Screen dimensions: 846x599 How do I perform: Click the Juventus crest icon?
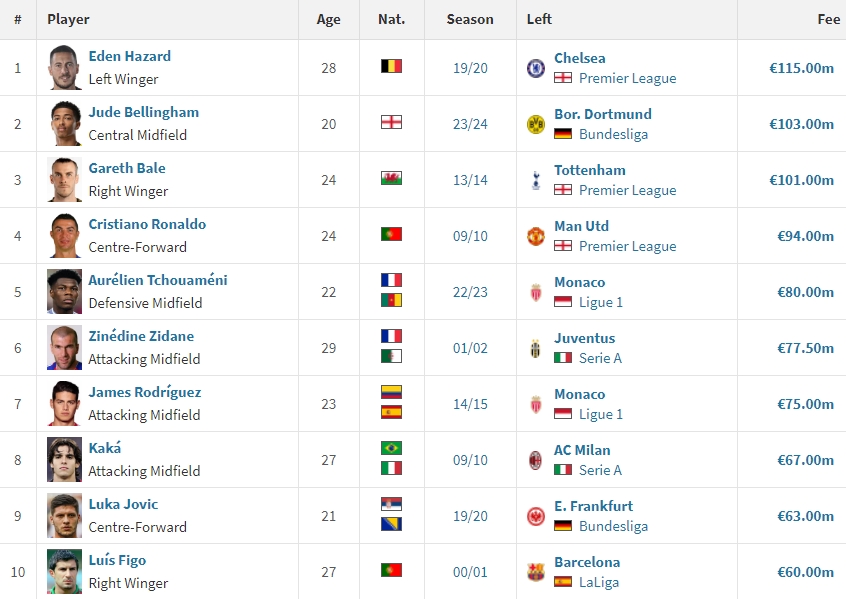(x=535, y=348)
